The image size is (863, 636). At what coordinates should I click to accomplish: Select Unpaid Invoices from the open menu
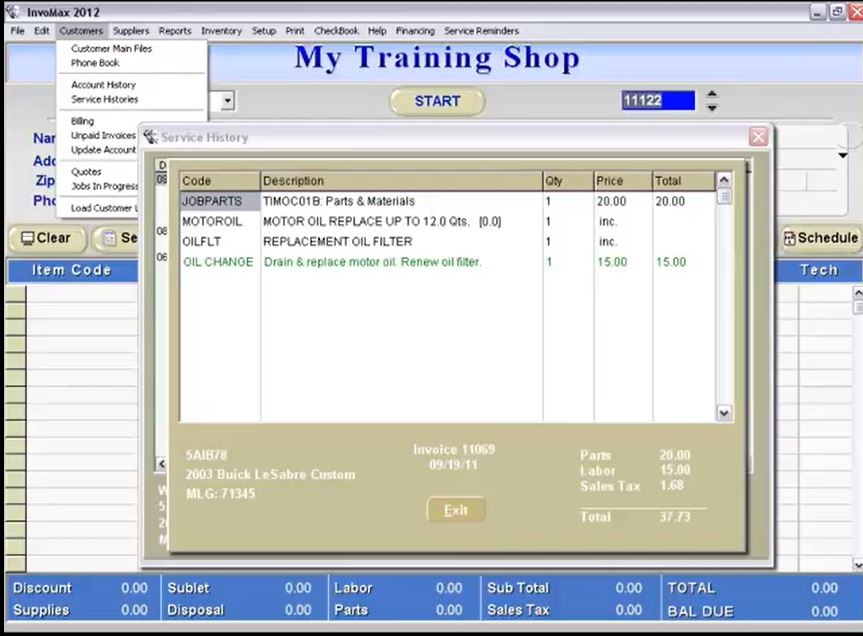point(103,135)
